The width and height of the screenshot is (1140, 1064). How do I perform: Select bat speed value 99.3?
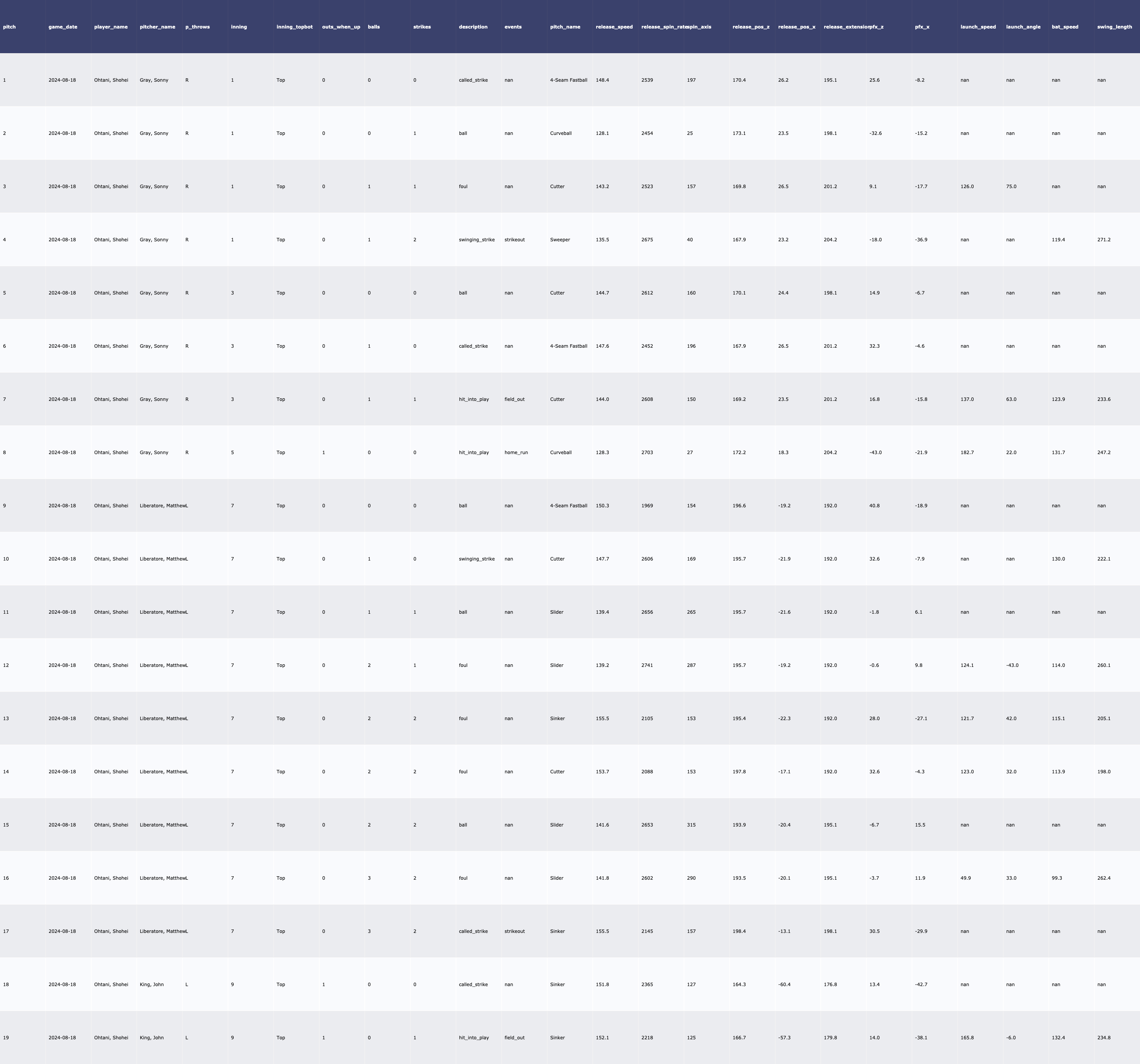click(1056, 878)
